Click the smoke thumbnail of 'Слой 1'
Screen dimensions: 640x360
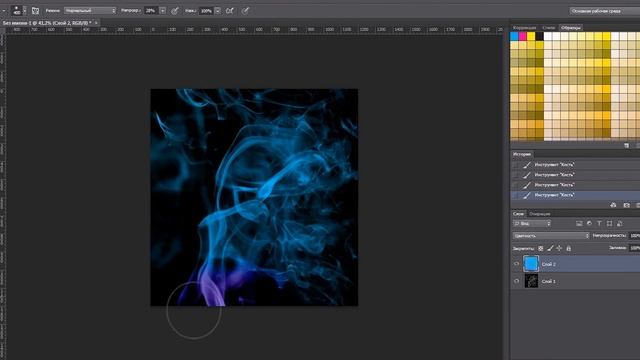point(531,281)
